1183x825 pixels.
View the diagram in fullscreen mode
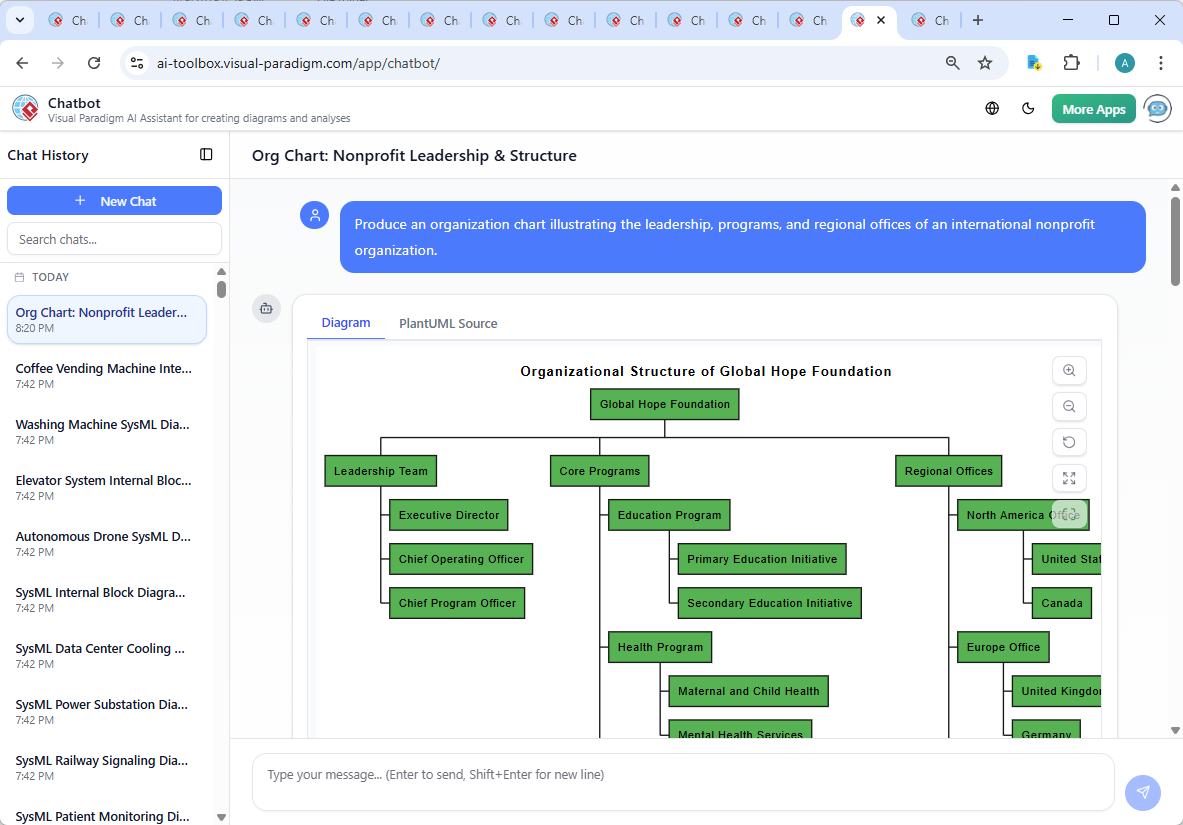pyautogui.click(x=1069, y=478)
